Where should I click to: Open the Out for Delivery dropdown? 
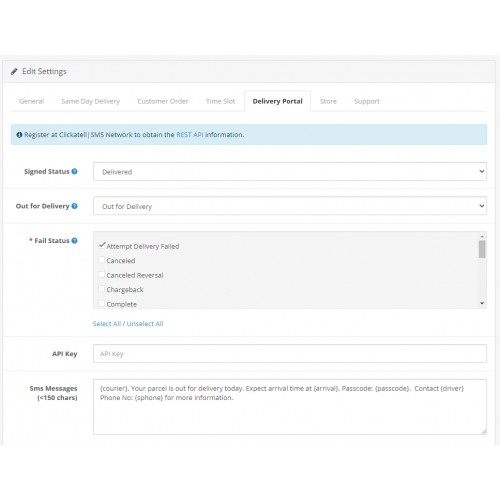(x=290, y=206)
